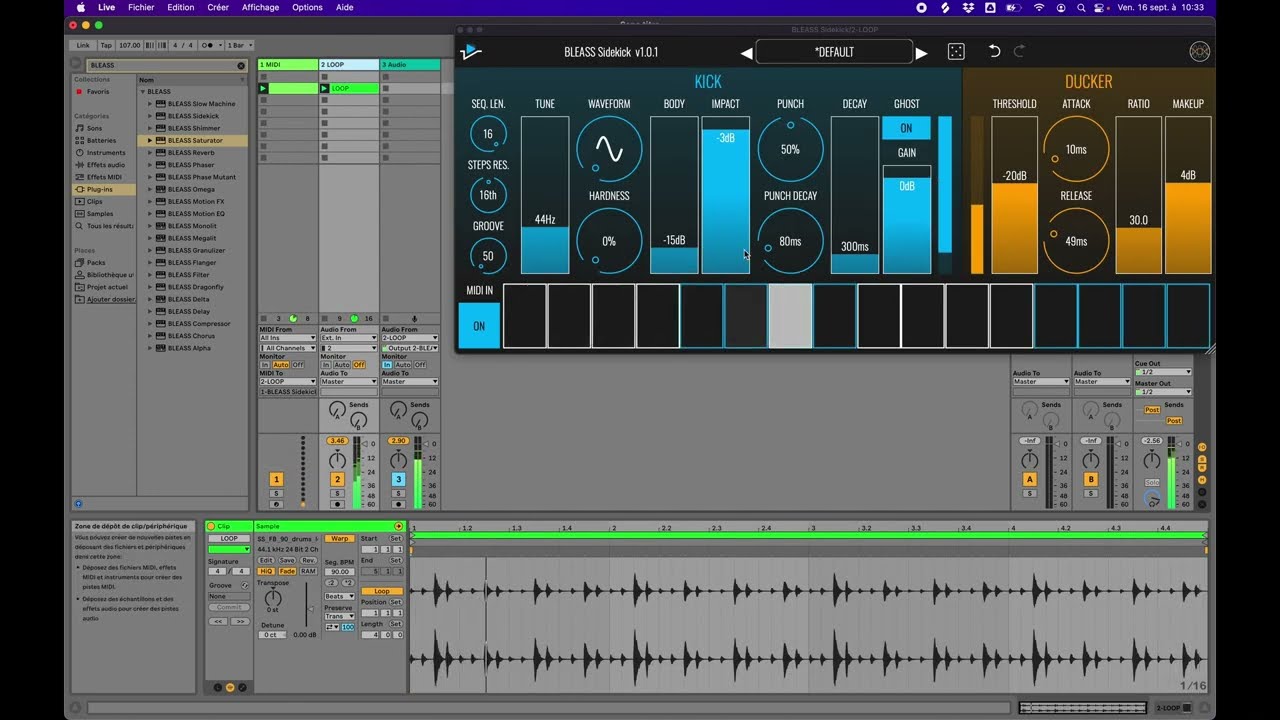Click the randomize dice icon in Sidekick
1280x720 pixels.
[x=956, y=52]
